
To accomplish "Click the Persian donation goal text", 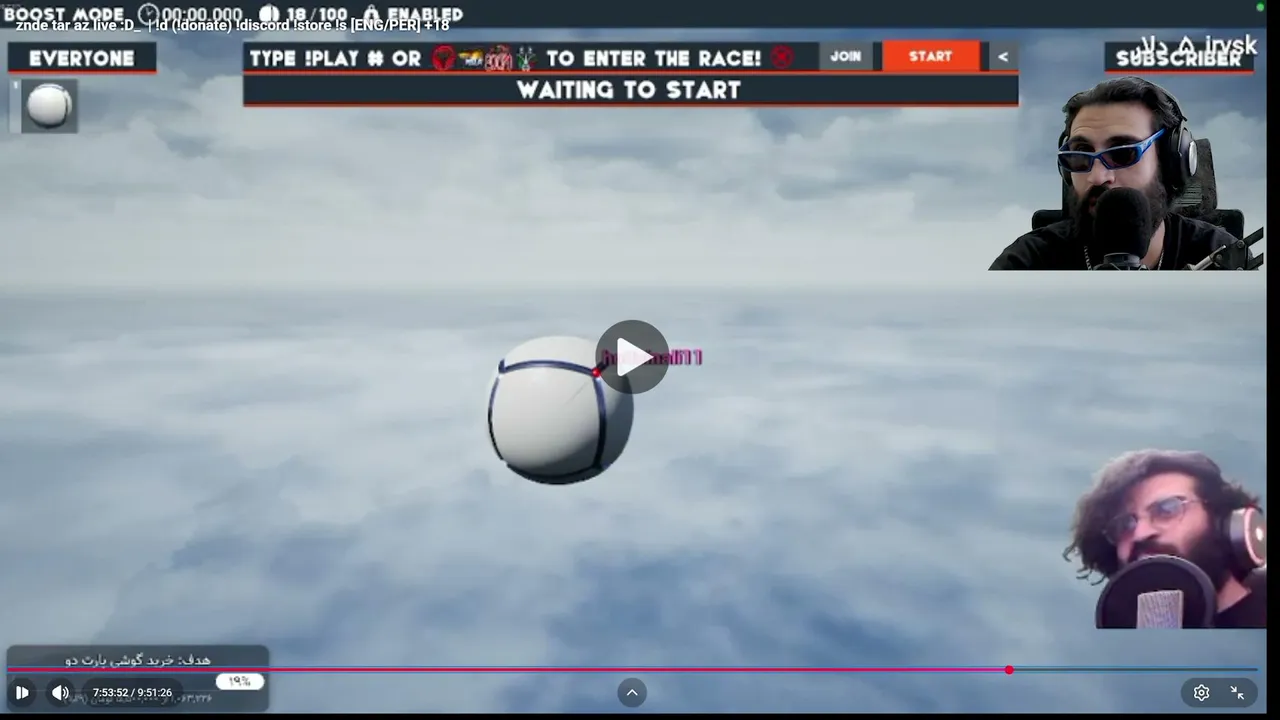I will pyautogui.click(x=138, y=660).
